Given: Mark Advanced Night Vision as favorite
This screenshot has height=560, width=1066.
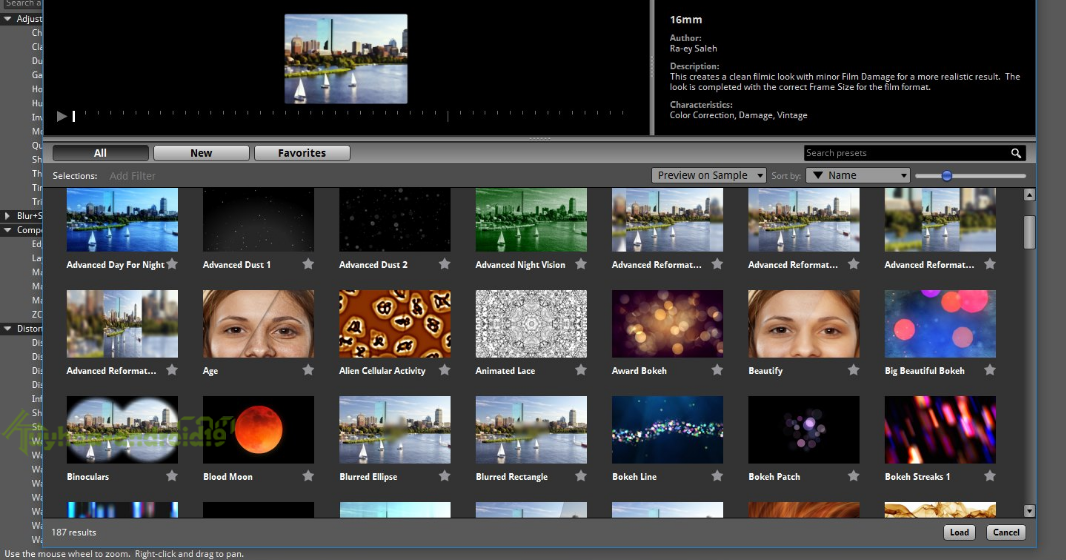Looking at the screenshot, I should pyautogui.click(x=581, y=264).
